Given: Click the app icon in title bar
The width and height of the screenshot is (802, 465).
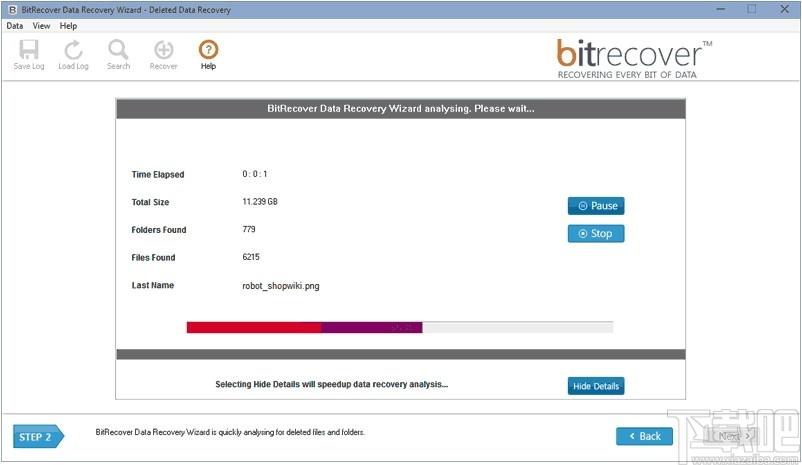Looking at the screenshot, I should tap(13, 10).
